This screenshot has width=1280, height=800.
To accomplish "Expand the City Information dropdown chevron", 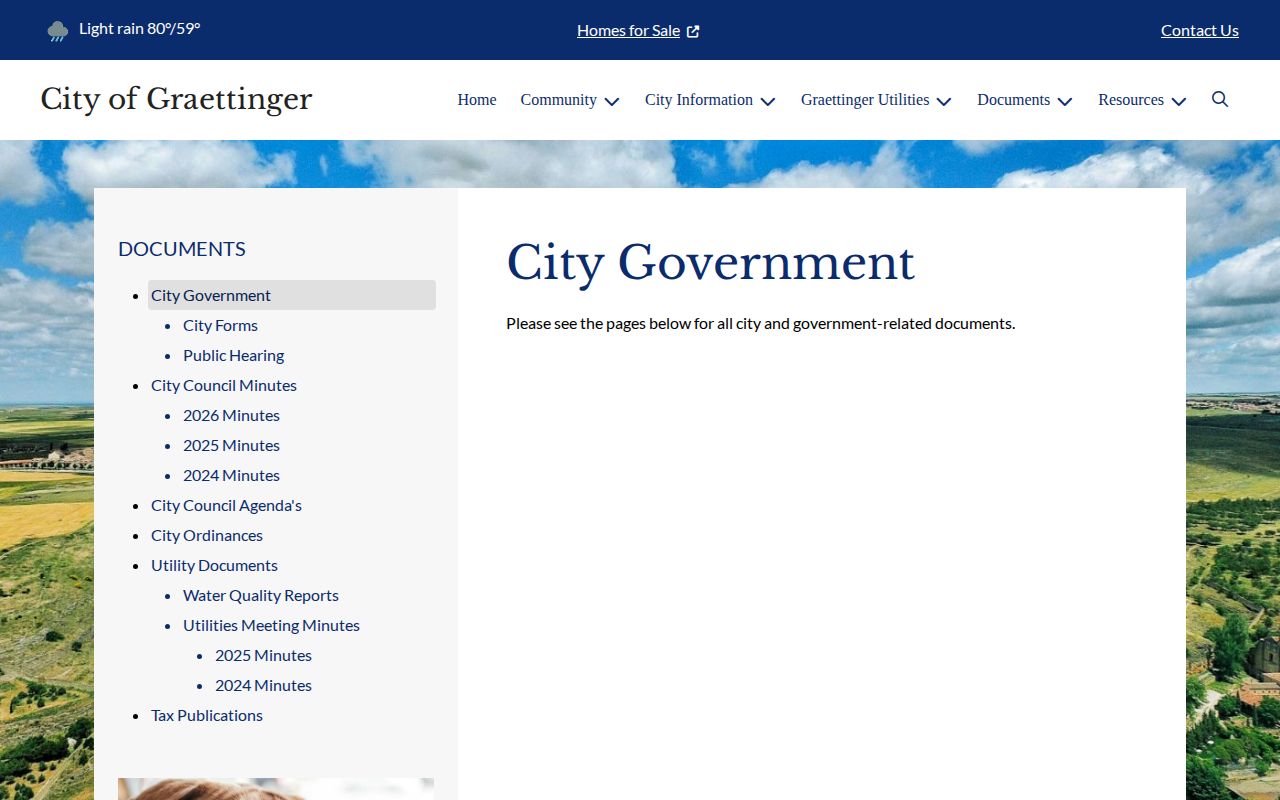I will 768,101.
